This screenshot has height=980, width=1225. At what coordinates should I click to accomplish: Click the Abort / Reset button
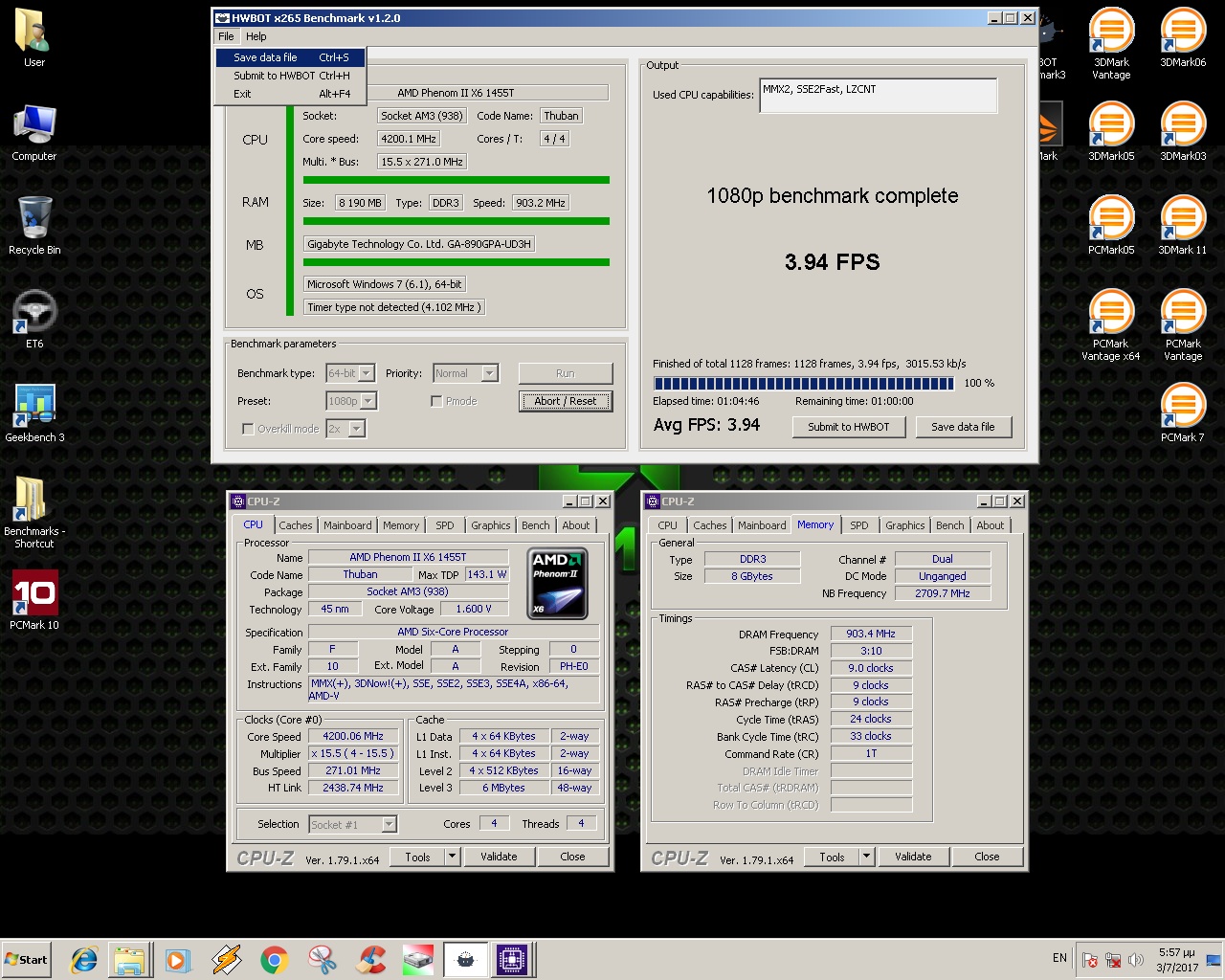pos(566,401)
